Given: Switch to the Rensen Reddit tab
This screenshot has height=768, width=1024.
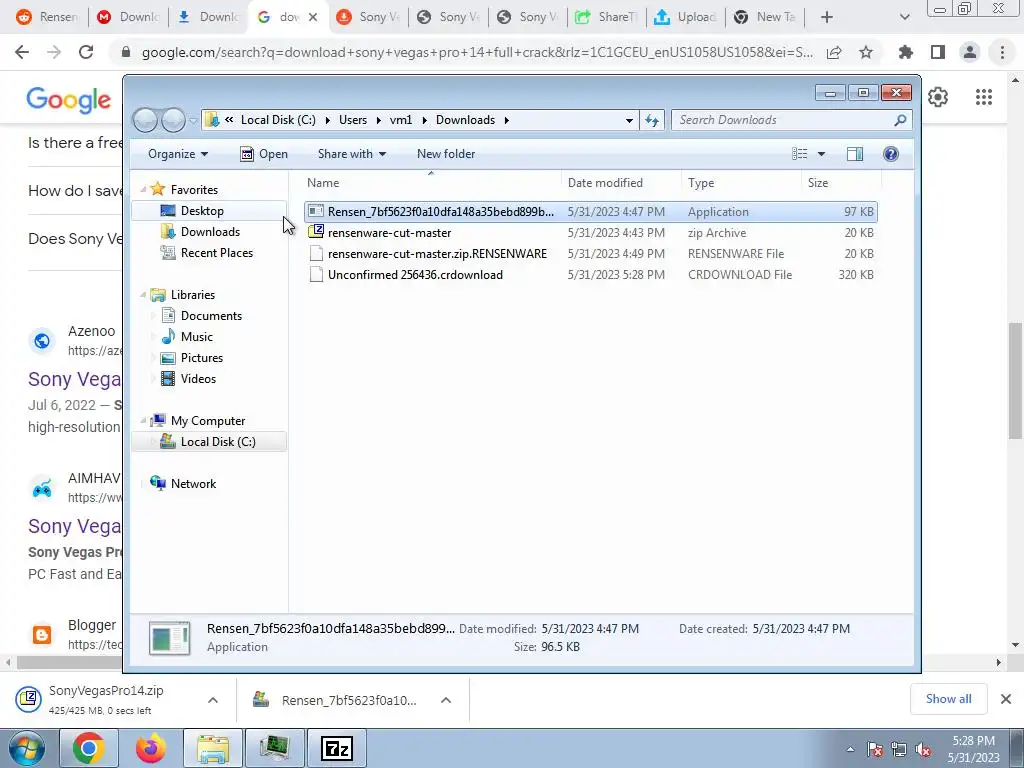Looking at the screenshot, I should (x=48, y=17).
